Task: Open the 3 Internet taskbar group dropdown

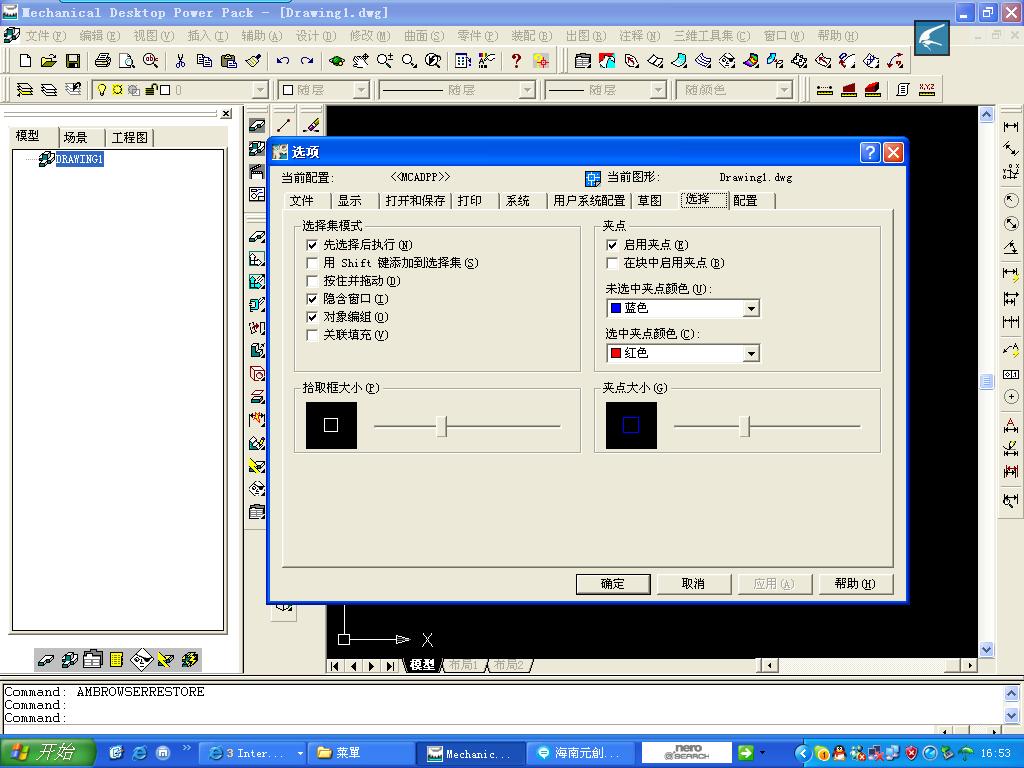Action: [300, 754]
